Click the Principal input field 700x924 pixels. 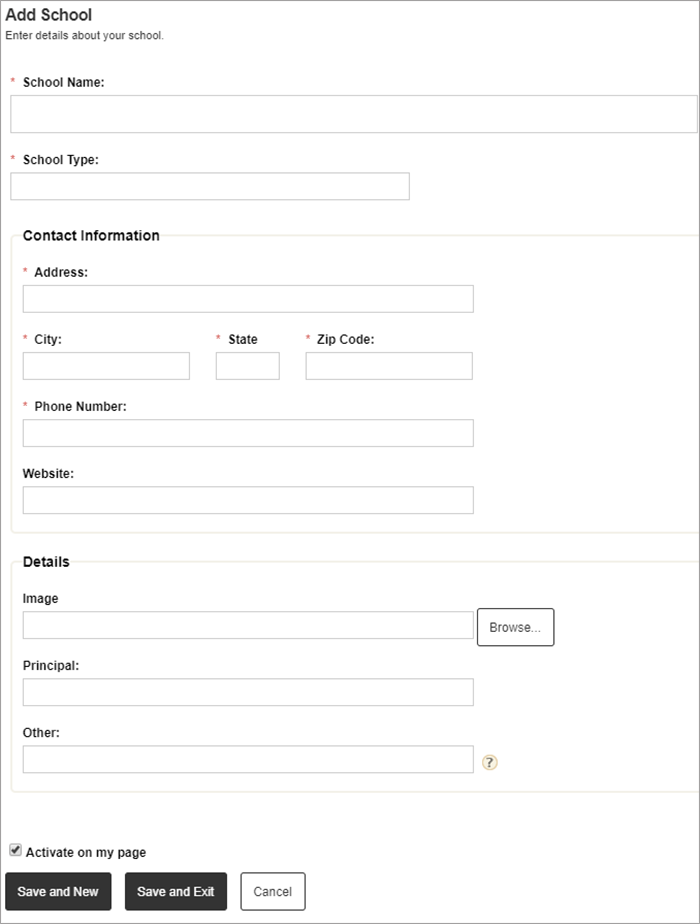[x=247, y=691]
